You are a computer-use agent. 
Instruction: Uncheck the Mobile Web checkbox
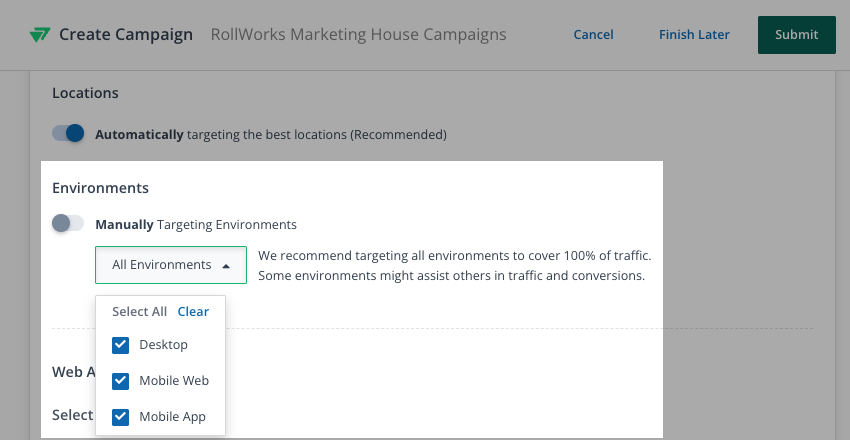[120, 381]
